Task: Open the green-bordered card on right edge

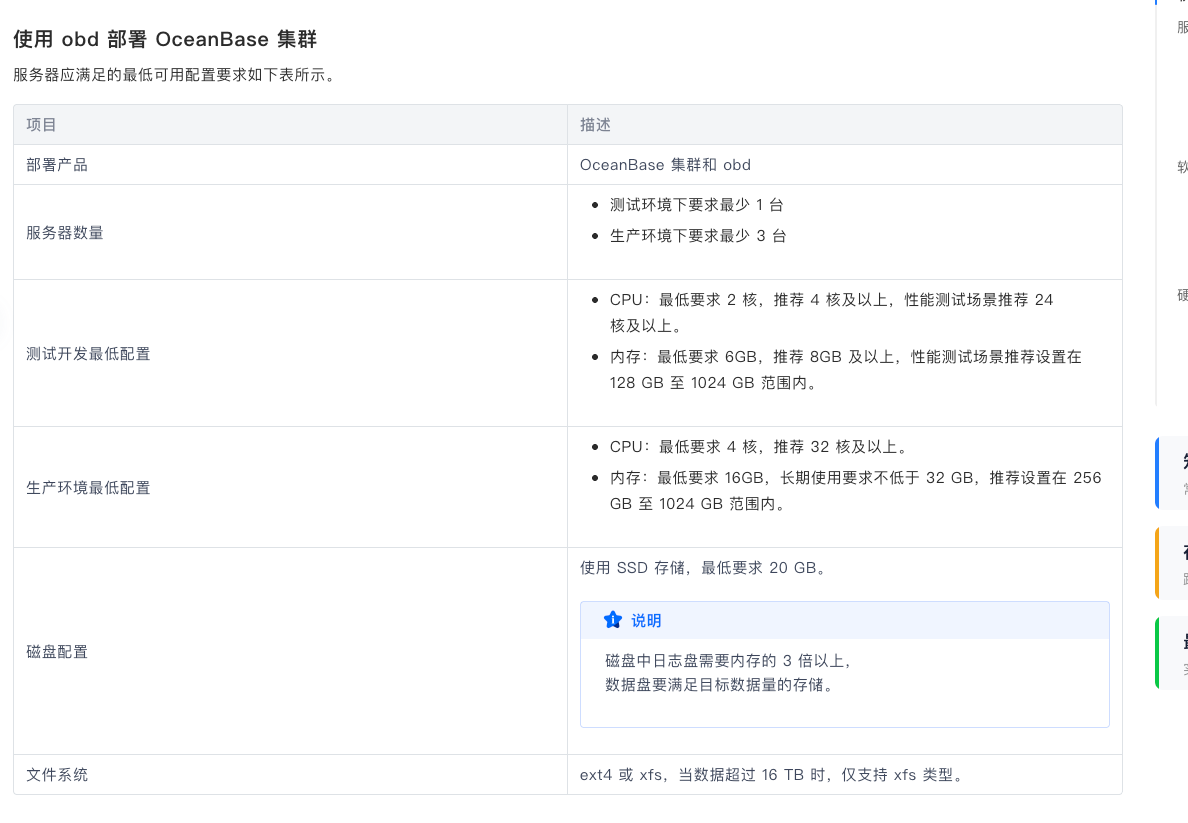Action: click(1172, 653)
